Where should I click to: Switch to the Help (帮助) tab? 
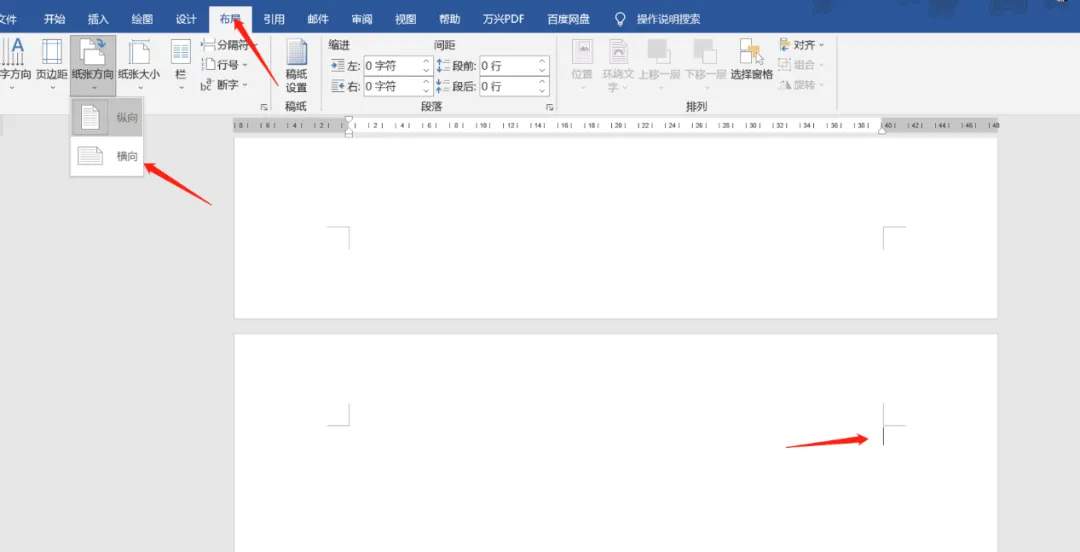pos(450,19)
